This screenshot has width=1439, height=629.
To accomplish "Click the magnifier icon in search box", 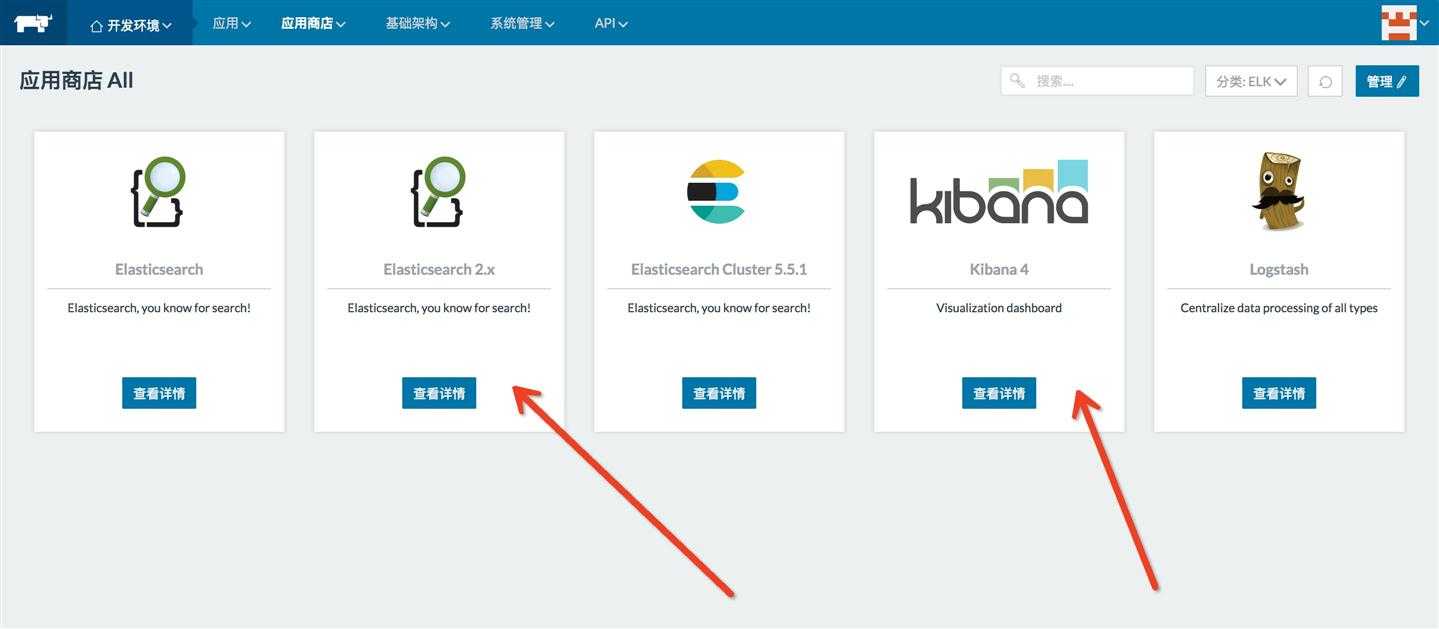I will click(1018, 81).
